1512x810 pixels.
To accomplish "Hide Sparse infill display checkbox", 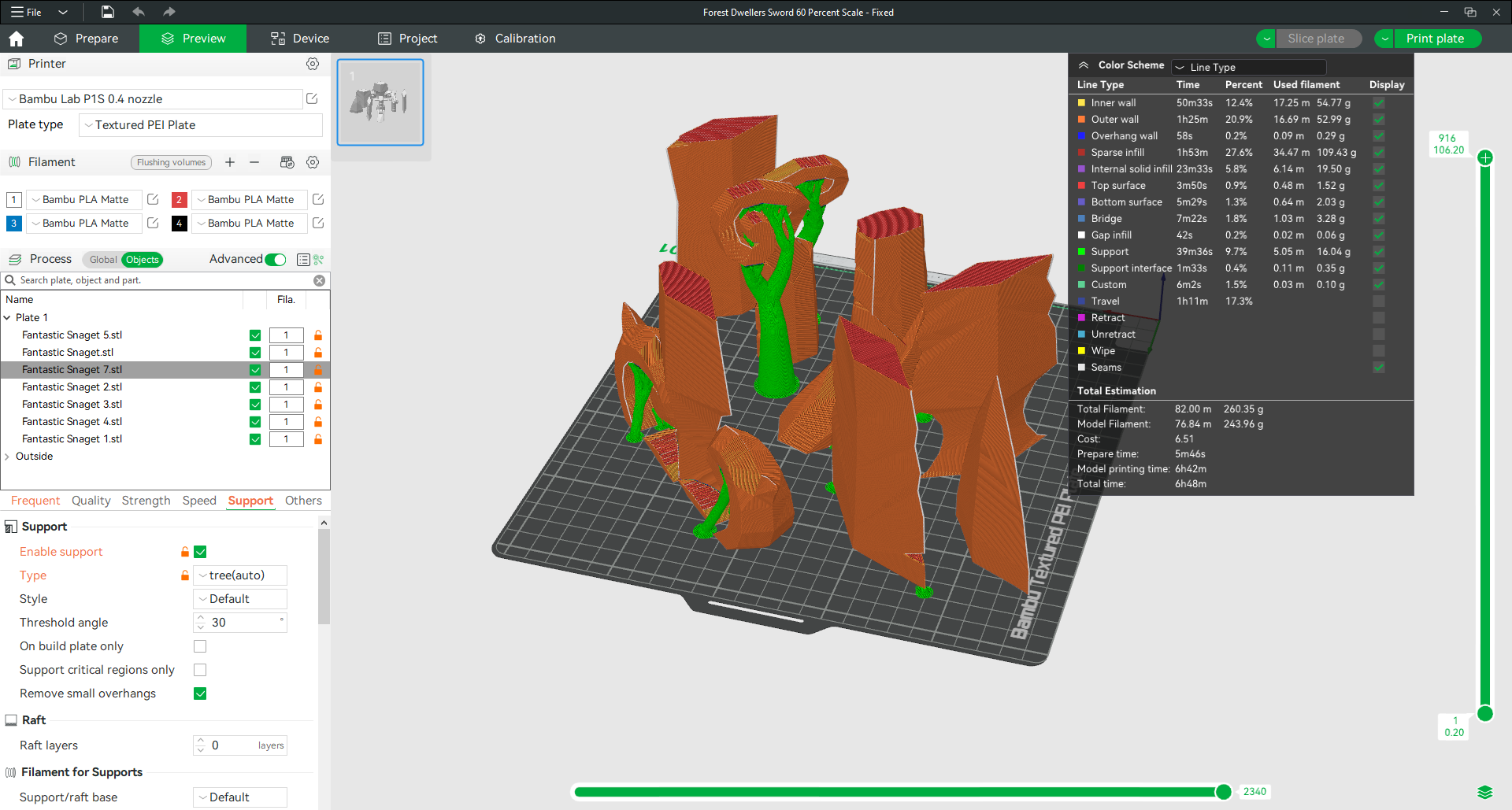I will tap(1379, 153).
